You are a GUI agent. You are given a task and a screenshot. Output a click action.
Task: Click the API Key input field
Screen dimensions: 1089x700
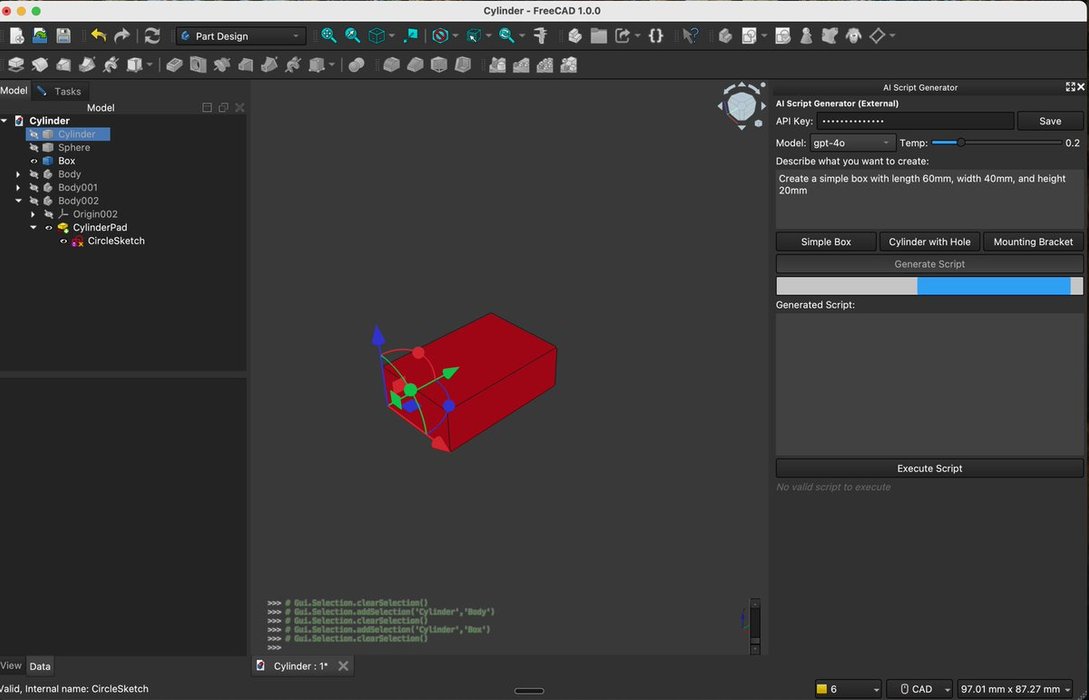[914, 121]
